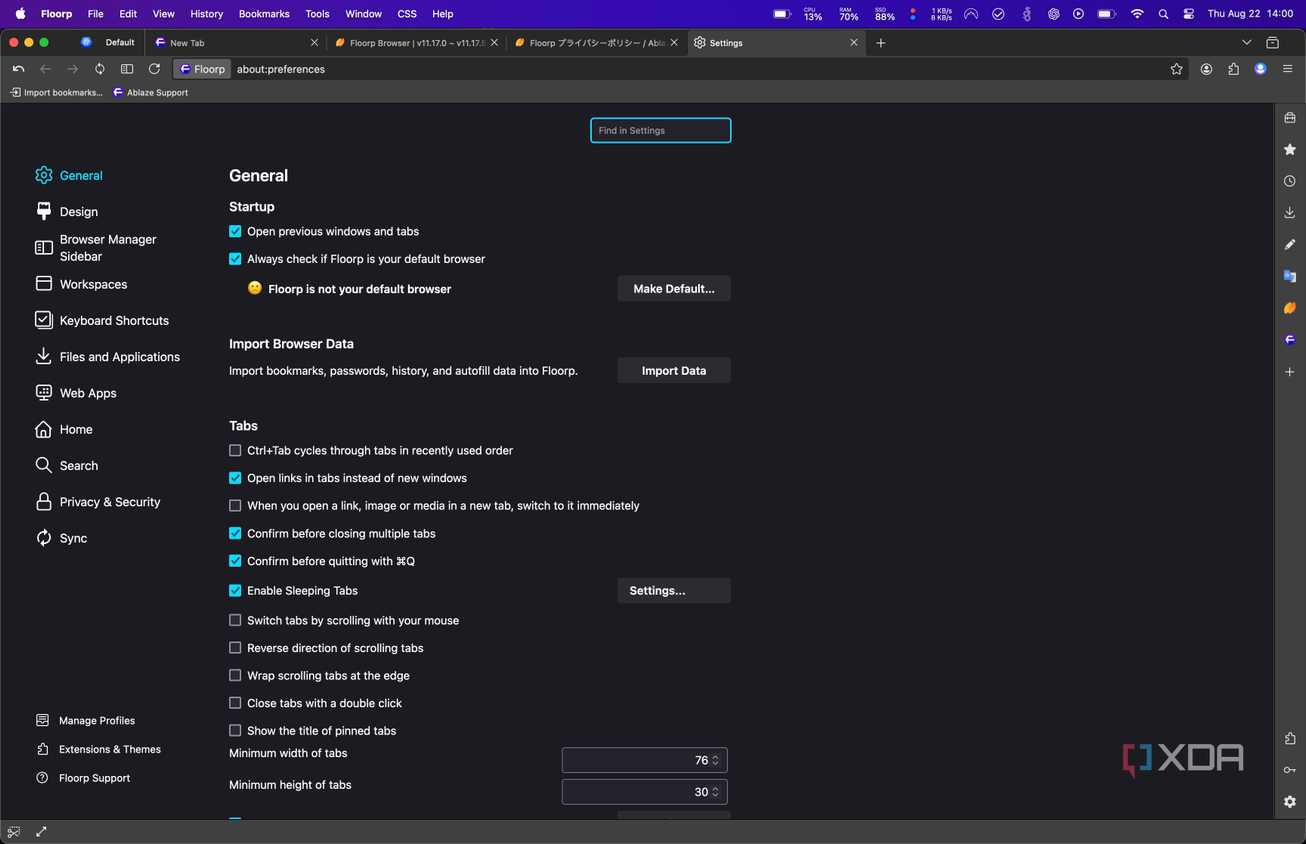The width and height of the screenshot is (1306, 844).
Task: Open the application hamburger menu
Action: click(1288, 69)
